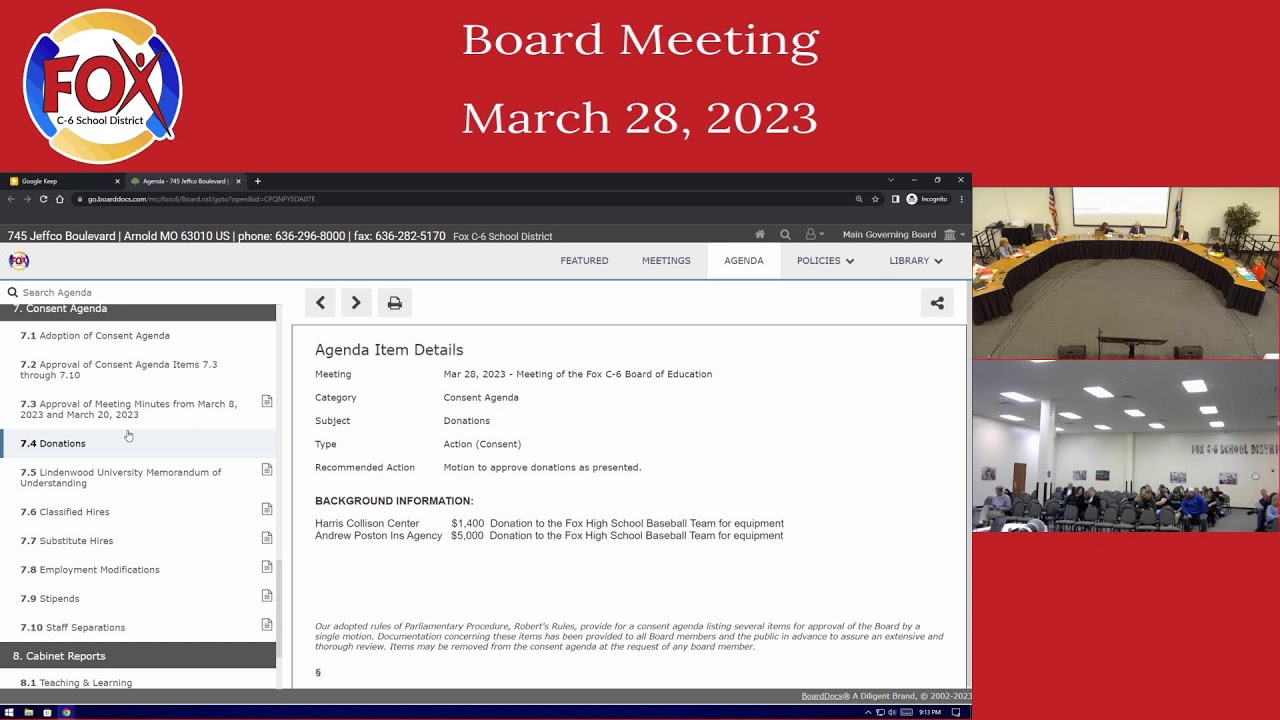Expand the Library dropdown menu
This screenshot has width=1280, height=720.
[x=916, y=261]
